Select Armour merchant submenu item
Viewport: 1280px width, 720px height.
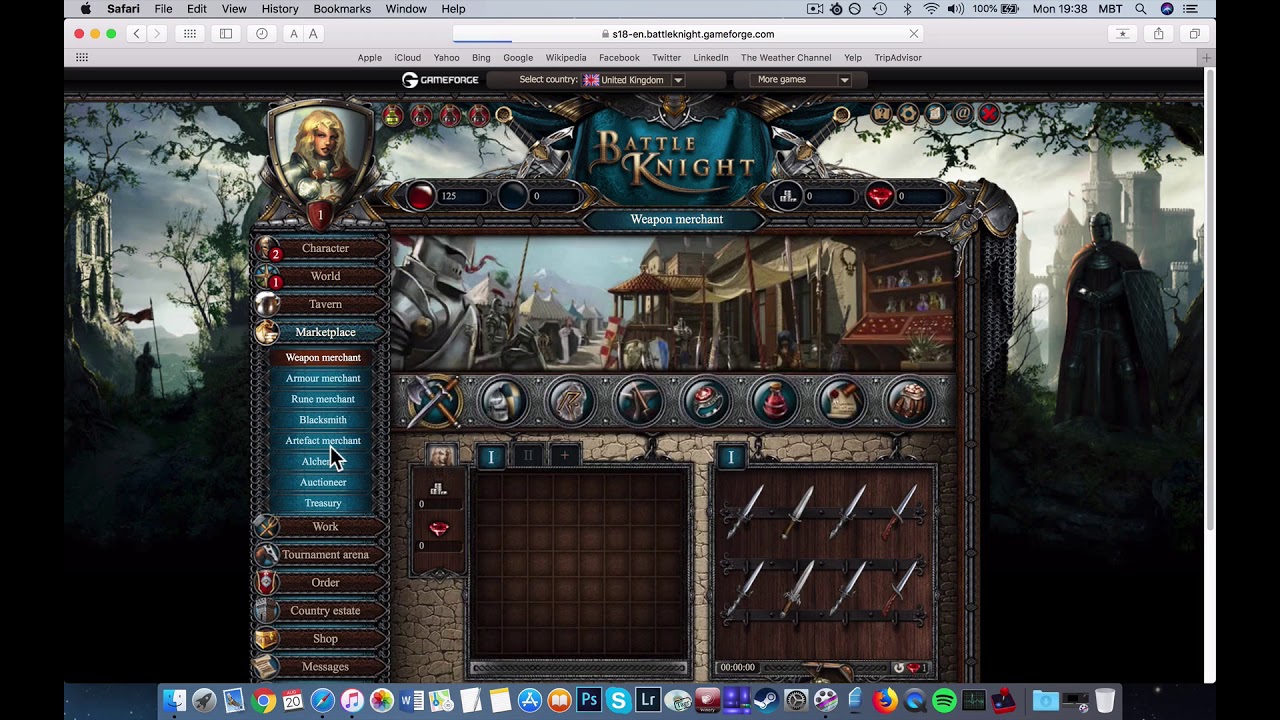click(323, 378)
